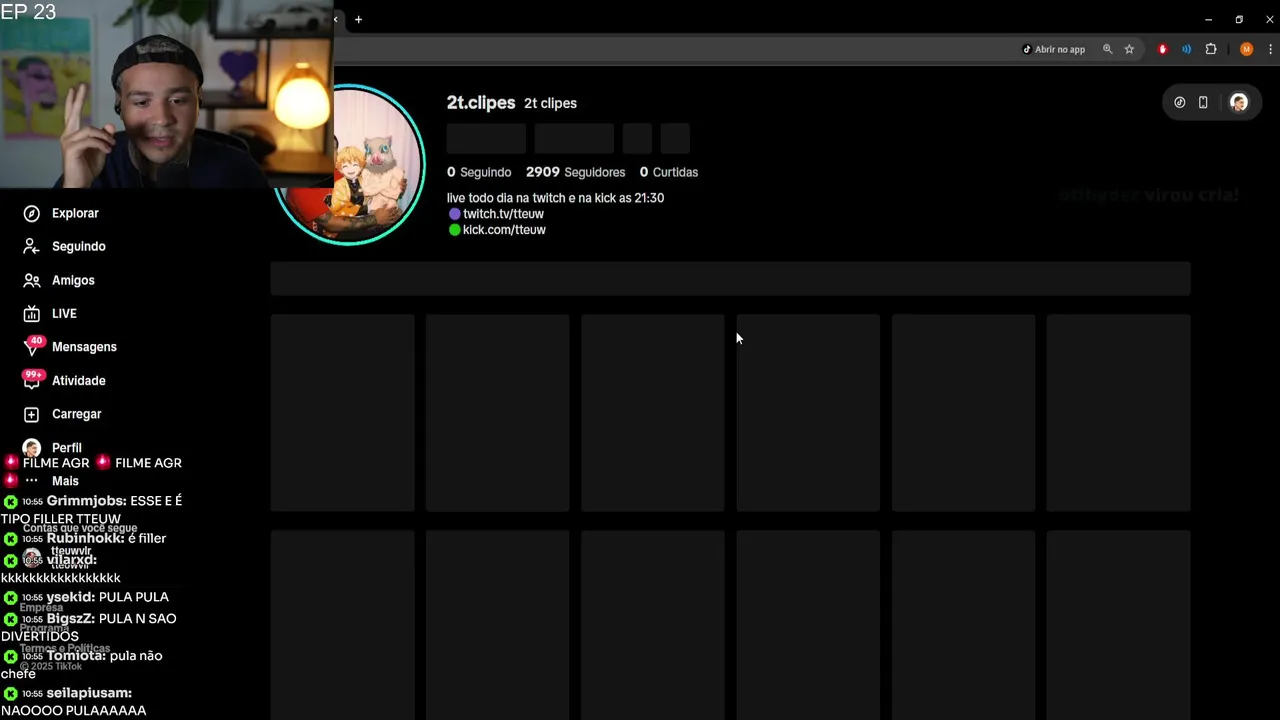Open the LIVE section icon
This screenshot has height=720, width=1280.
pyautogui.click(x=32, y=313)
